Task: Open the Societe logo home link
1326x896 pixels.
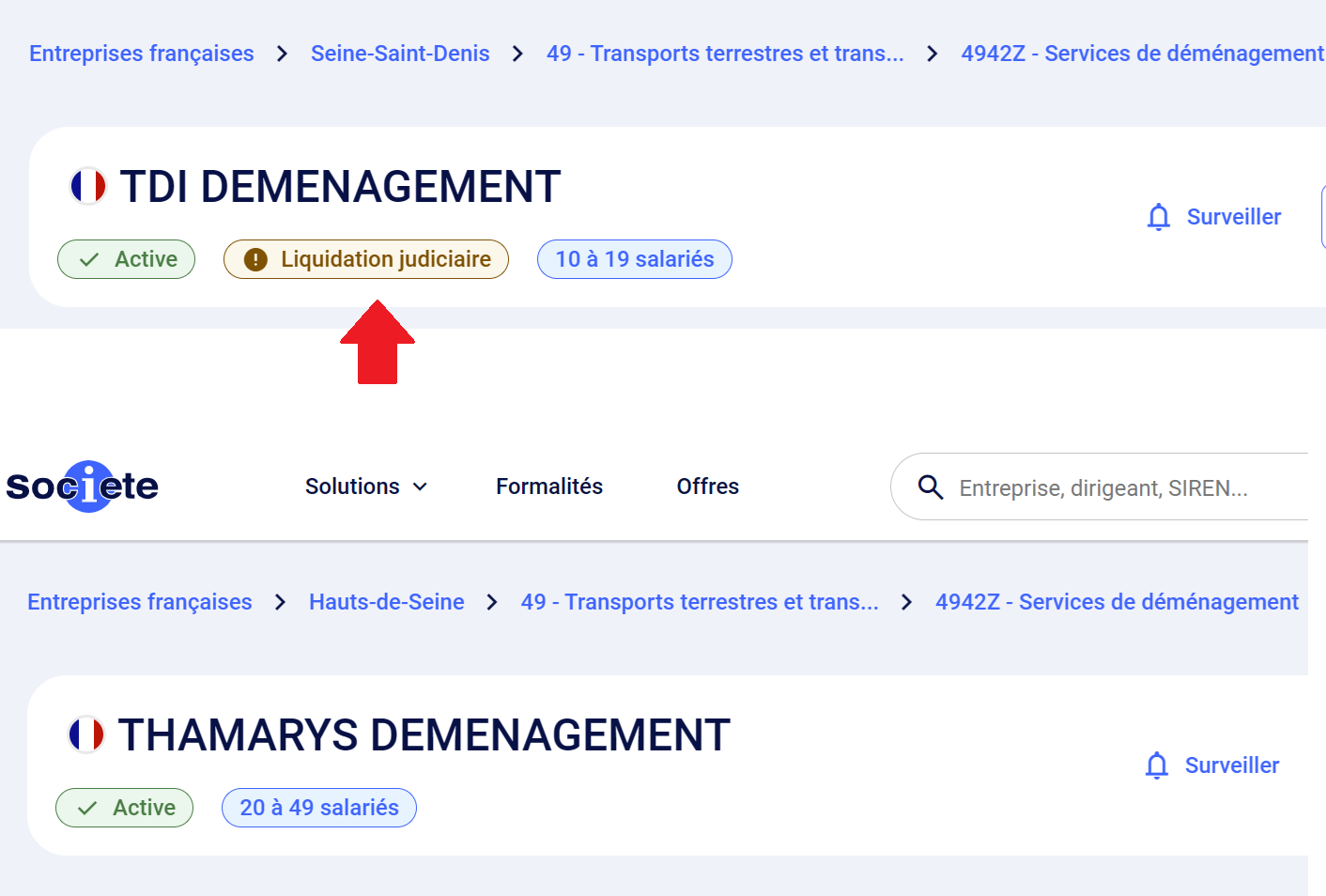Action: (83, 487)
